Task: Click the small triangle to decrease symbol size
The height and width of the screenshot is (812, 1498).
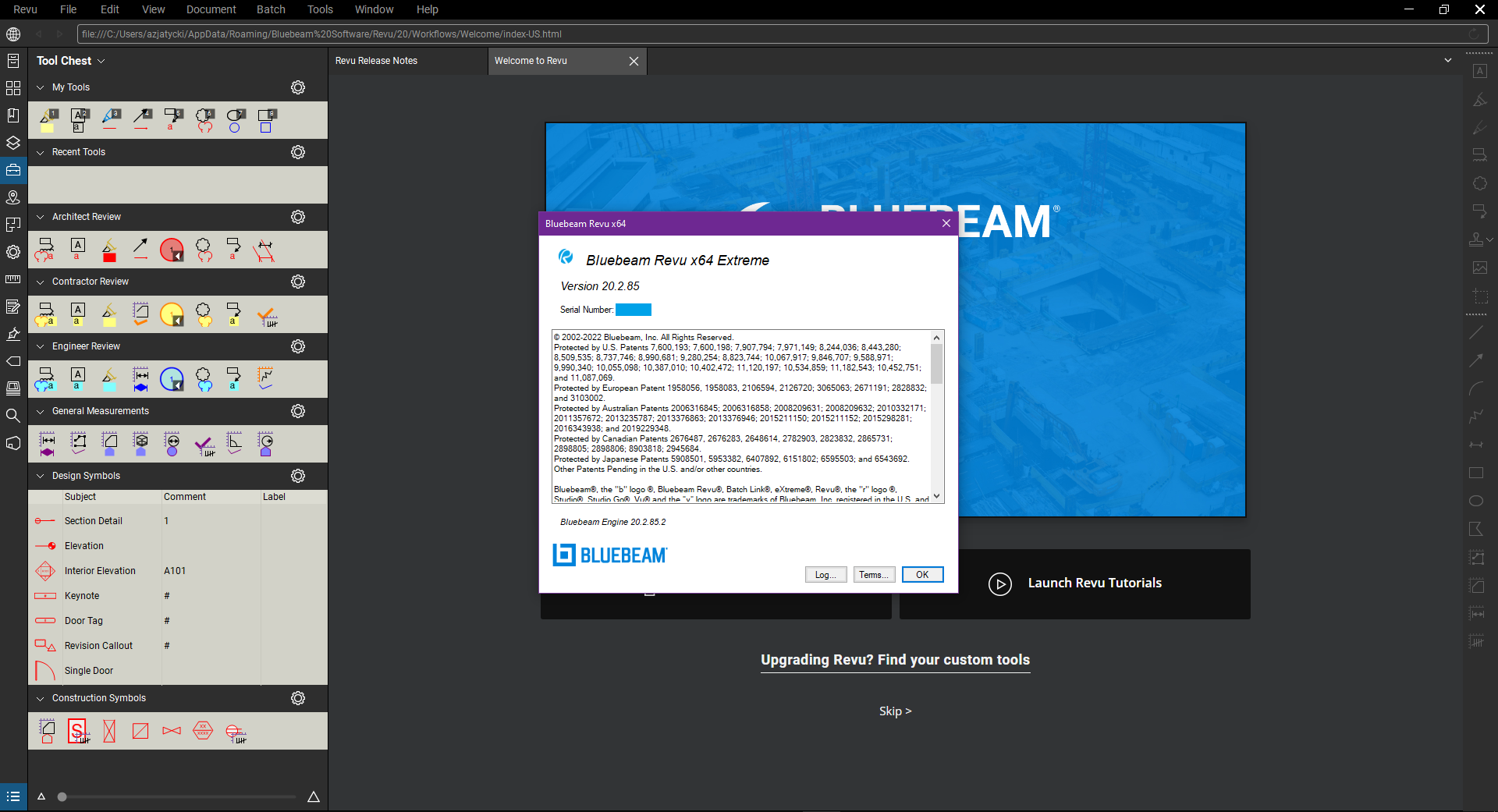Action: point(41,796)
